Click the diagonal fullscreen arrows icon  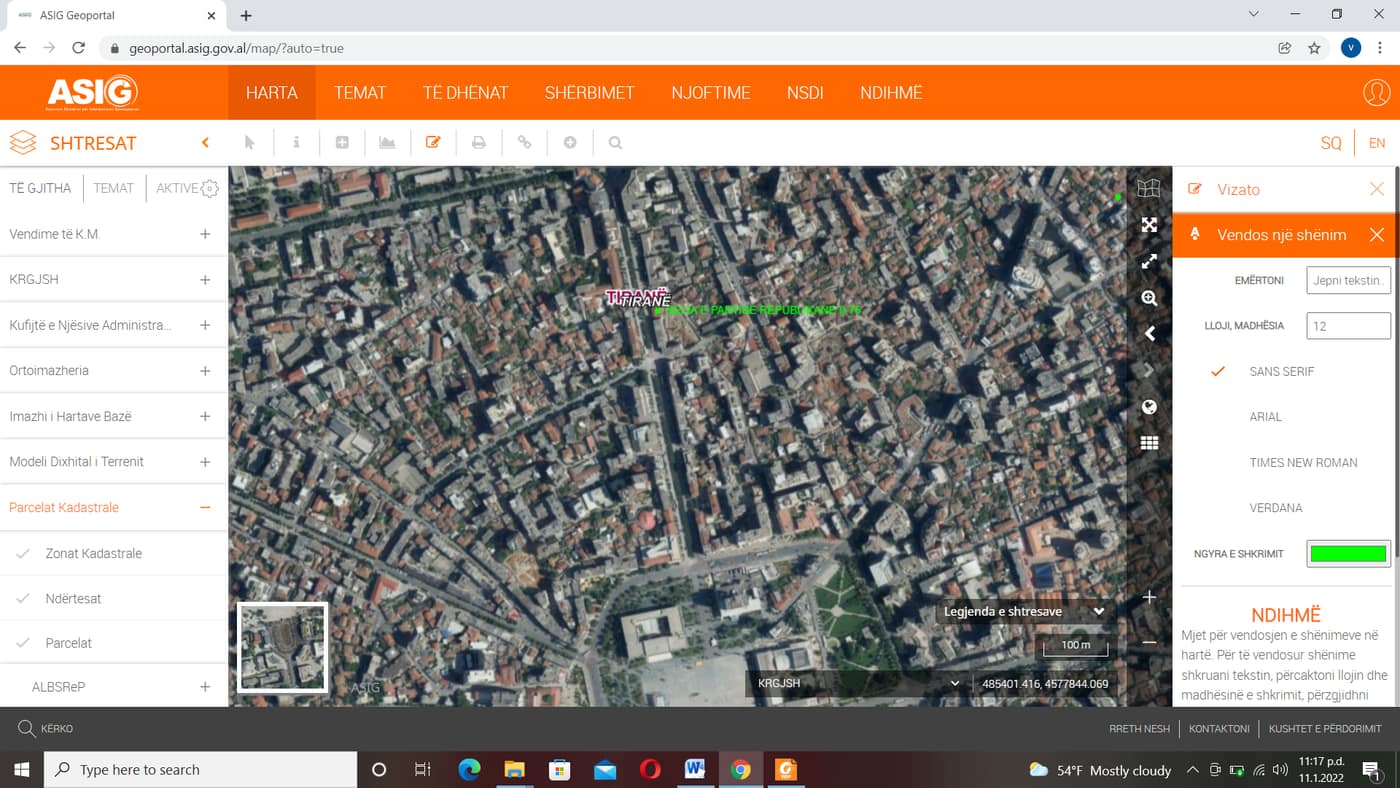click(1149, 261)
